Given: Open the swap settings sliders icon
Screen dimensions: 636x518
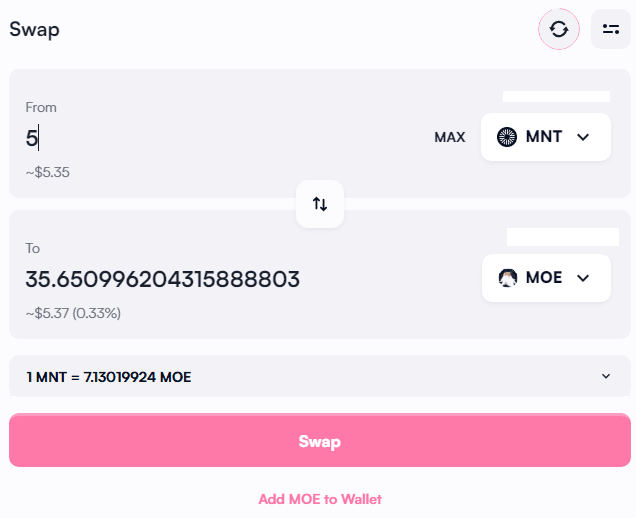Looking at the screenshot, I should [x=610, y=29].
